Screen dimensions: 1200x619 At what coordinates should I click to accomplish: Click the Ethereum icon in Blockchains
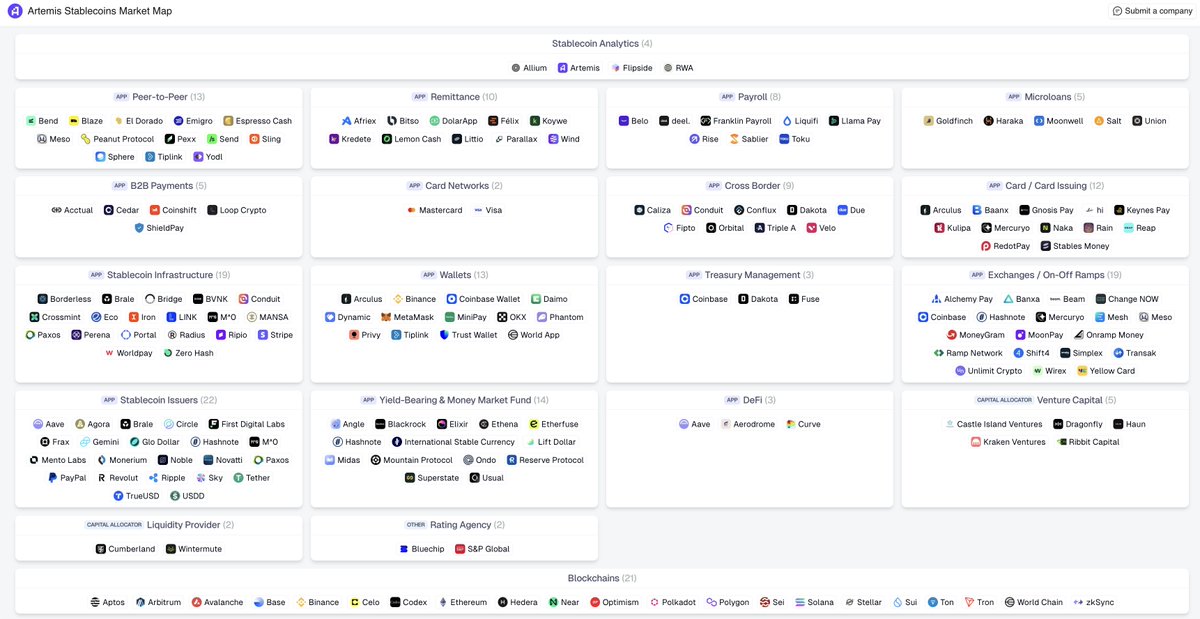coord(443,603)
